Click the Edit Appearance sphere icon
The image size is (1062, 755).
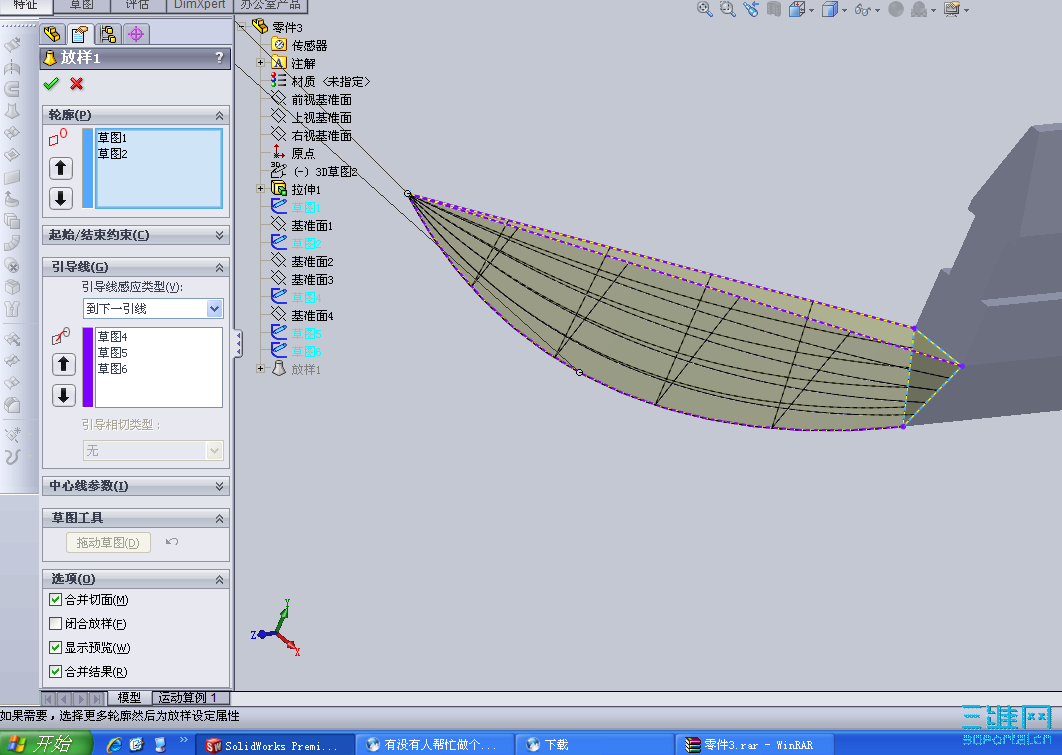click(x=895, y=9)
